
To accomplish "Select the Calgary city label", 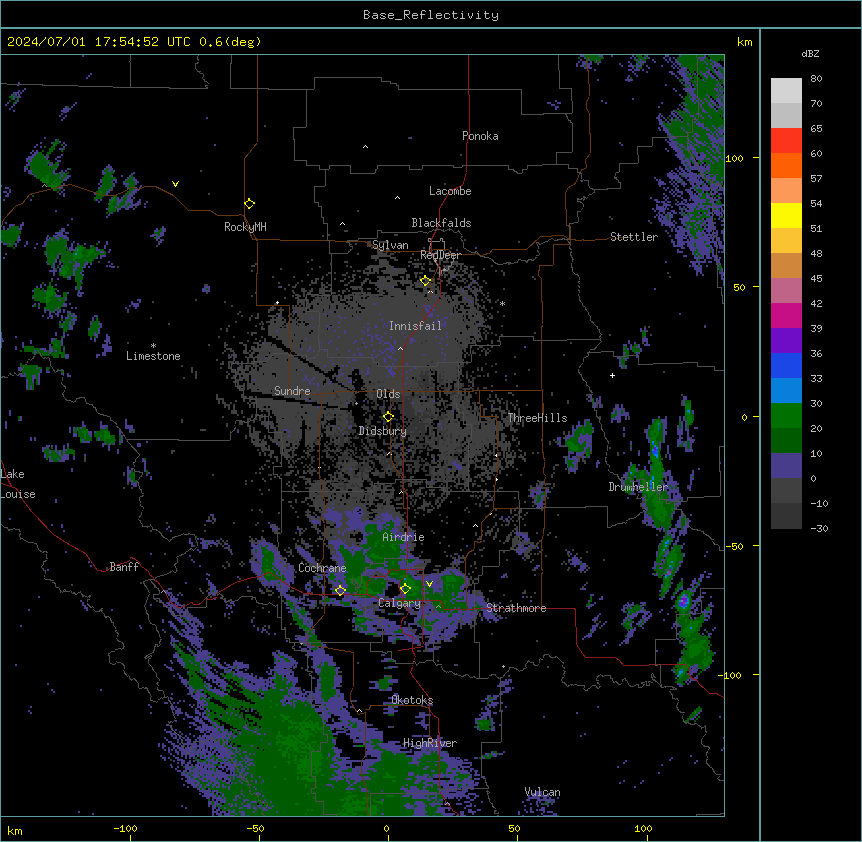I will pos(399,603).
